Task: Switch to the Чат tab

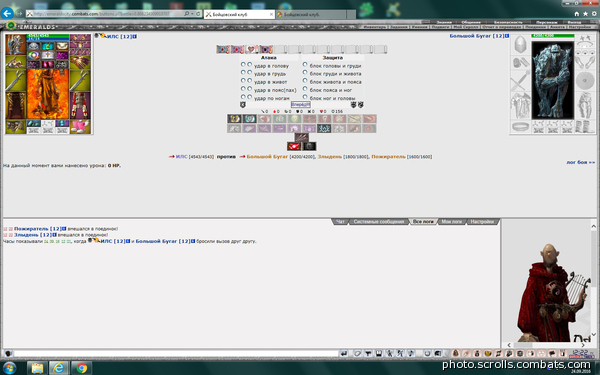Action: click(340, 222)
